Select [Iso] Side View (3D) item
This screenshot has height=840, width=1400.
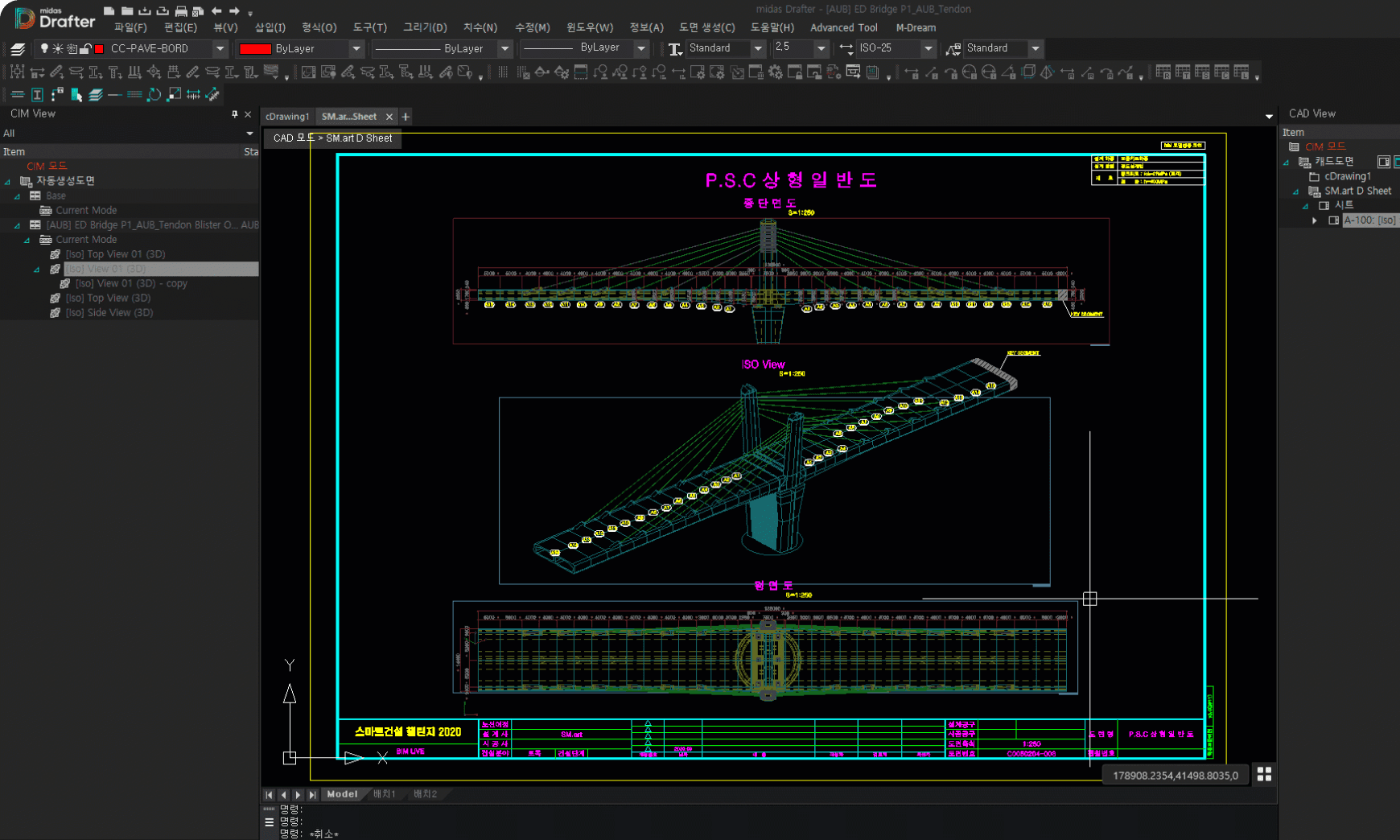[x=109, y=313]
